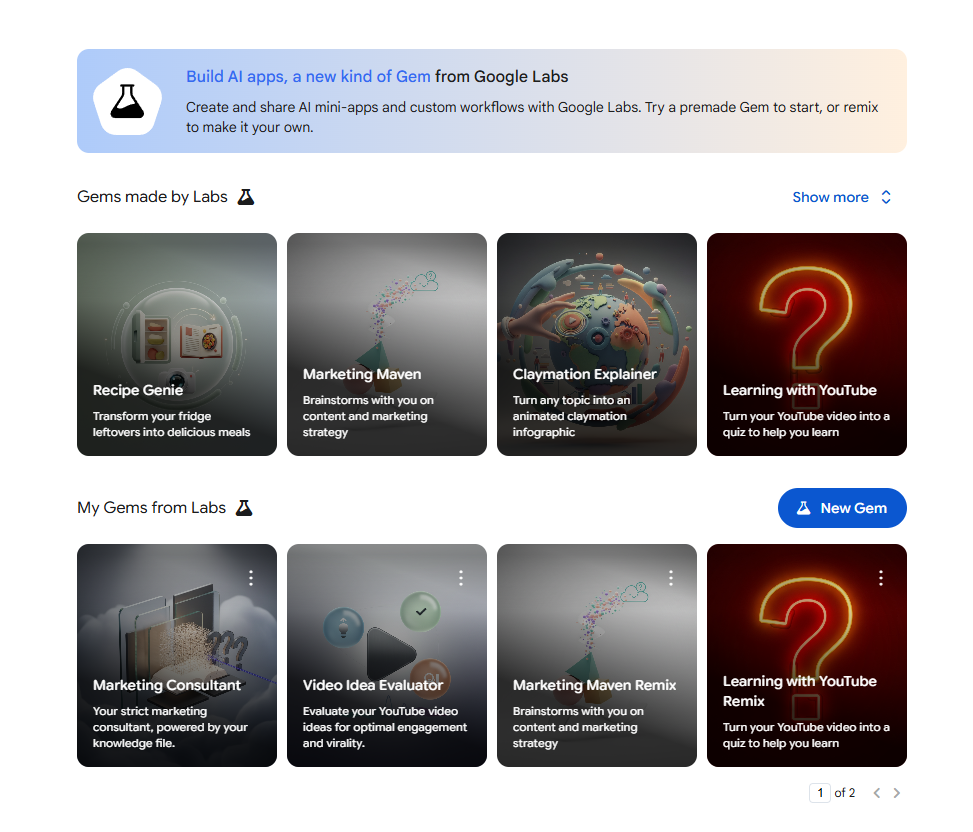Click the page number input box
This screenshot has width=973, height=832.
(820, 793)
